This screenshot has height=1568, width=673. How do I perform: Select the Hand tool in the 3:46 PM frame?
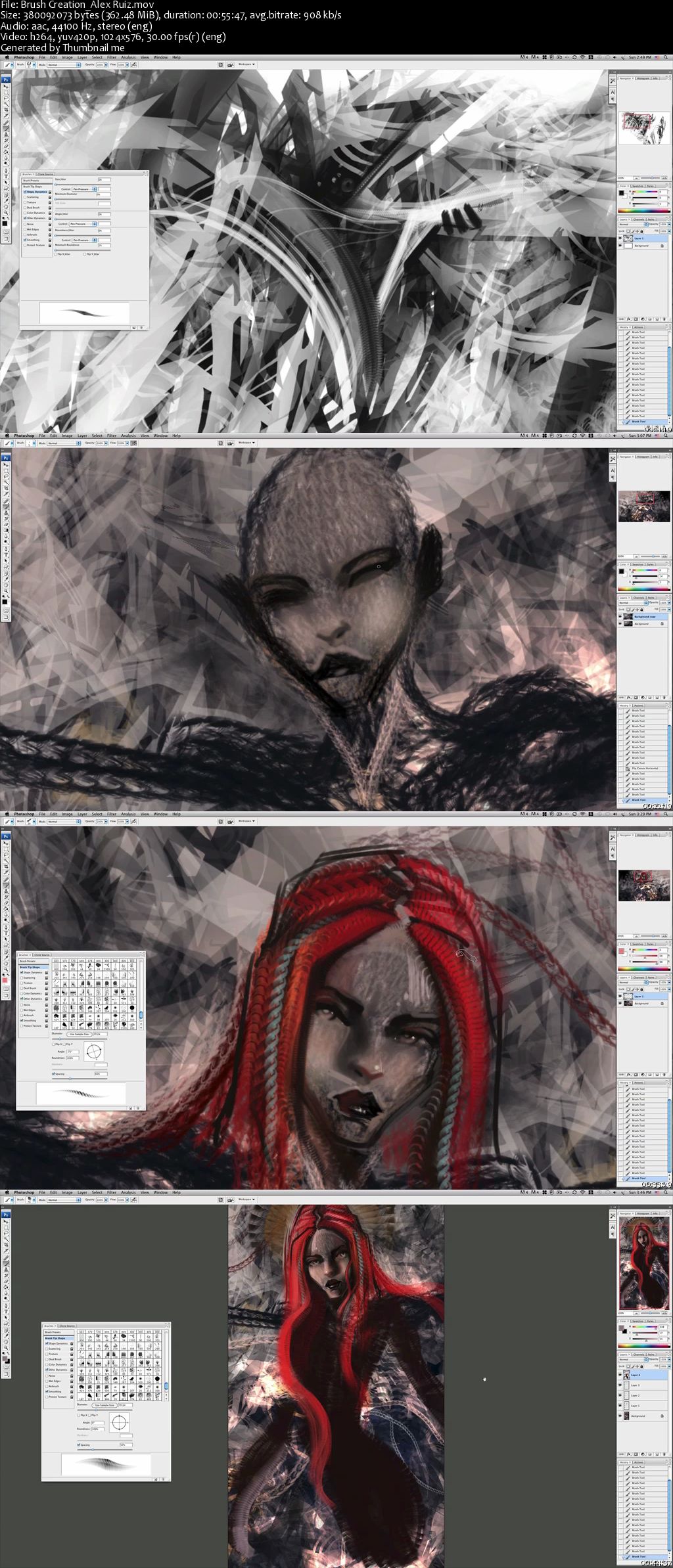[x=6, y=1341]
